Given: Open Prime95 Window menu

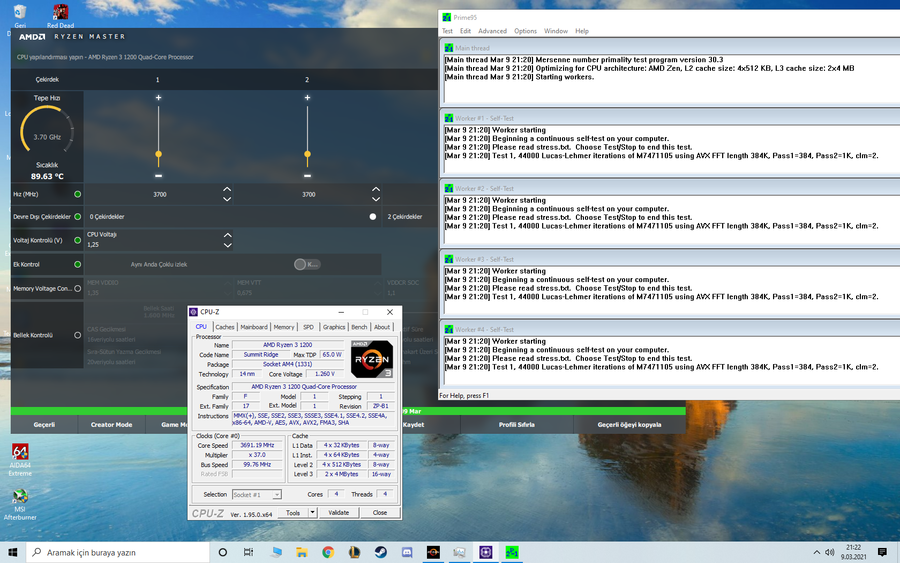Looking at the screenshot, I should pos(556,31).
